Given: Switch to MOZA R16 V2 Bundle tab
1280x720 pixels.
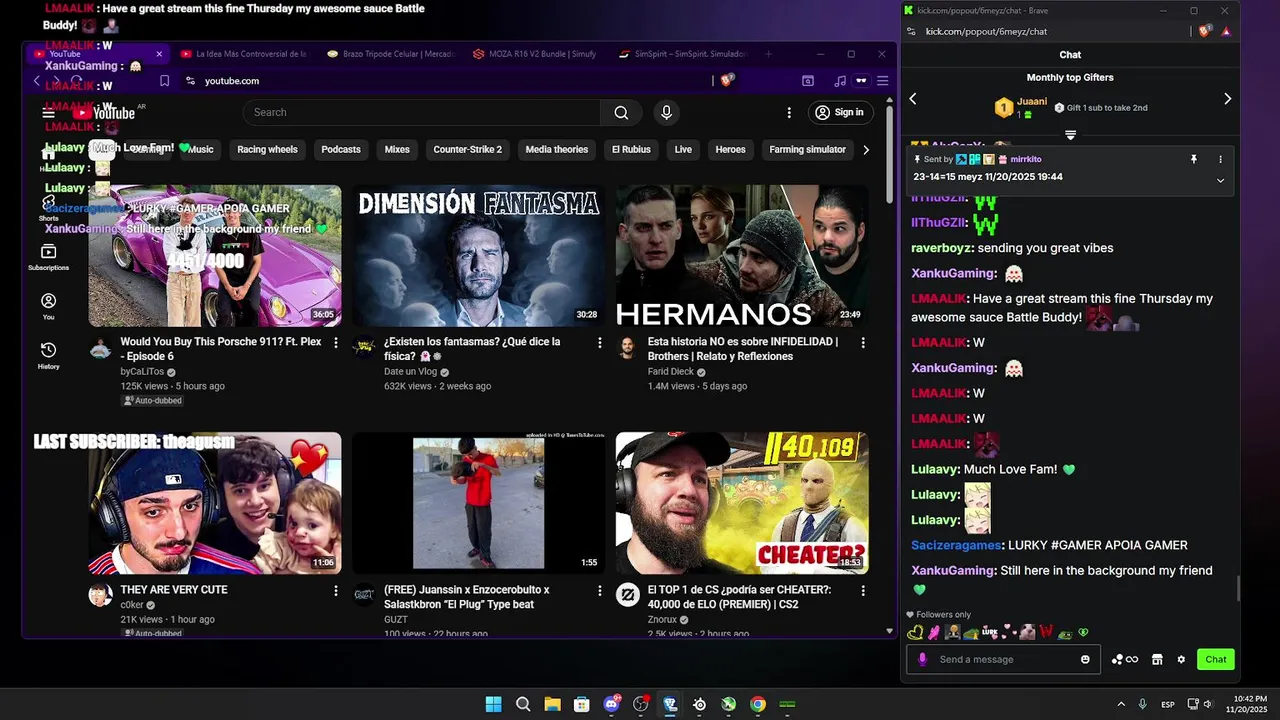Looking at the screenshot, I should point(534,54).
